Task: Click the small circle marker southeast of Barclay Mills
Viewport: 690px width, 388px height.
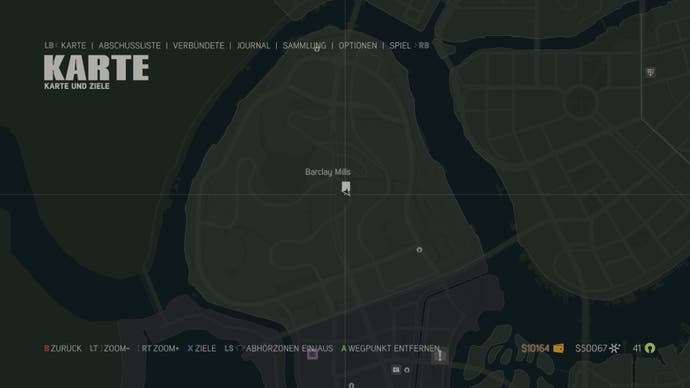Action: pyautogui.click(x=419, y=250)
